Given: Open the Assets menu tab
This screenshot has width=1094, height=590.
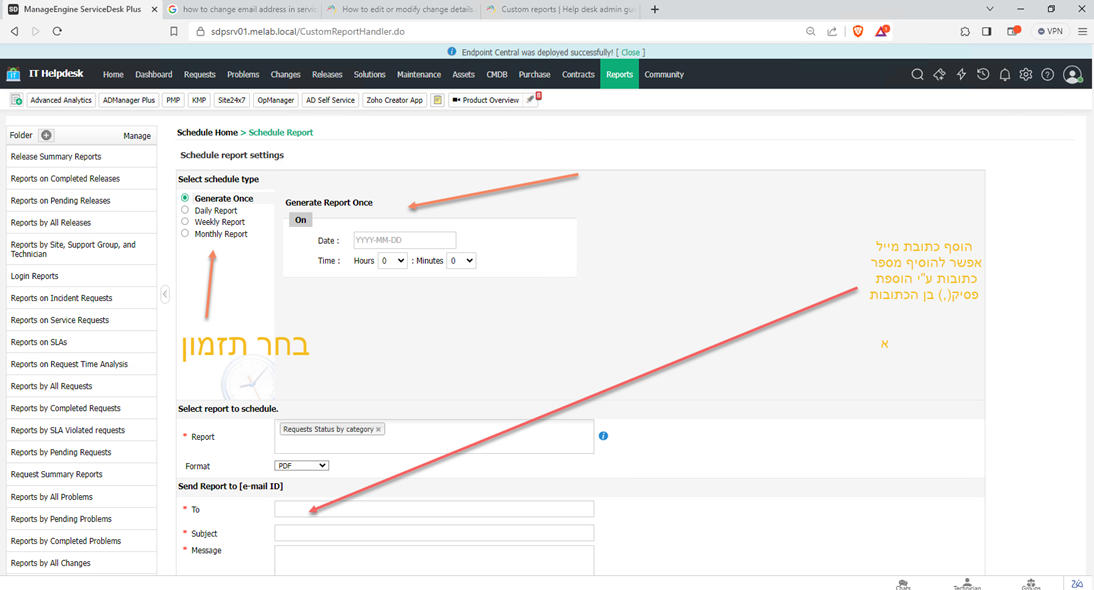Looking at the screenshot, I should (x=463, y=75).
